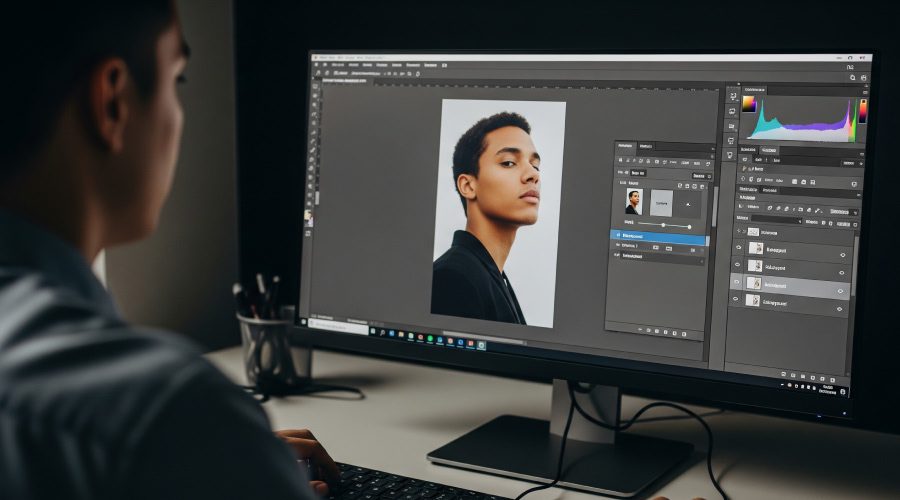The width and height of the screenshot is (900, 500).
Task: Select the open document tab above the canvas
Action: pyautogui.click(x=344, y=80)
